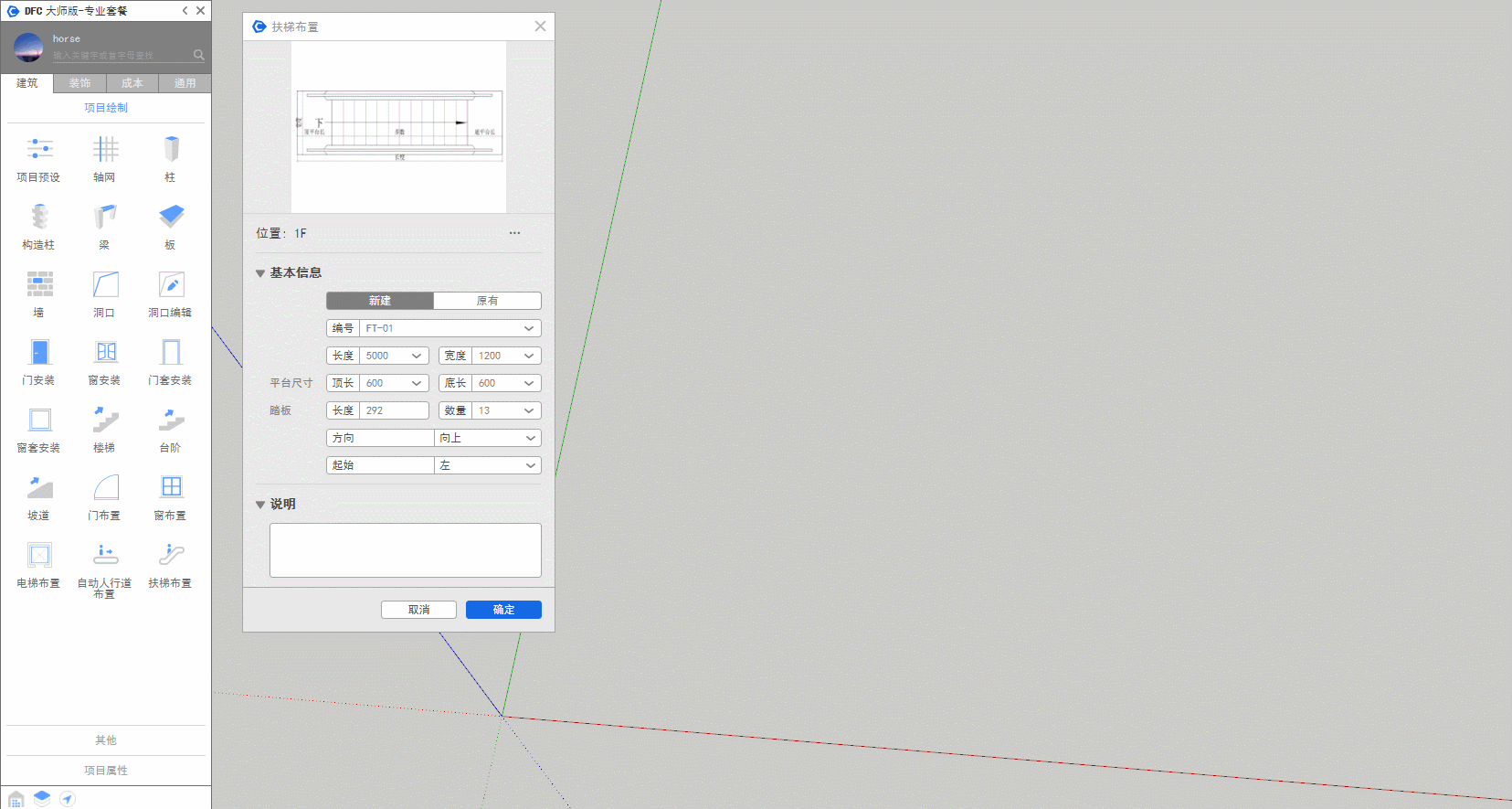Click the 墙 wall tool icon
1512x809 pixels.
pos(39,285)
